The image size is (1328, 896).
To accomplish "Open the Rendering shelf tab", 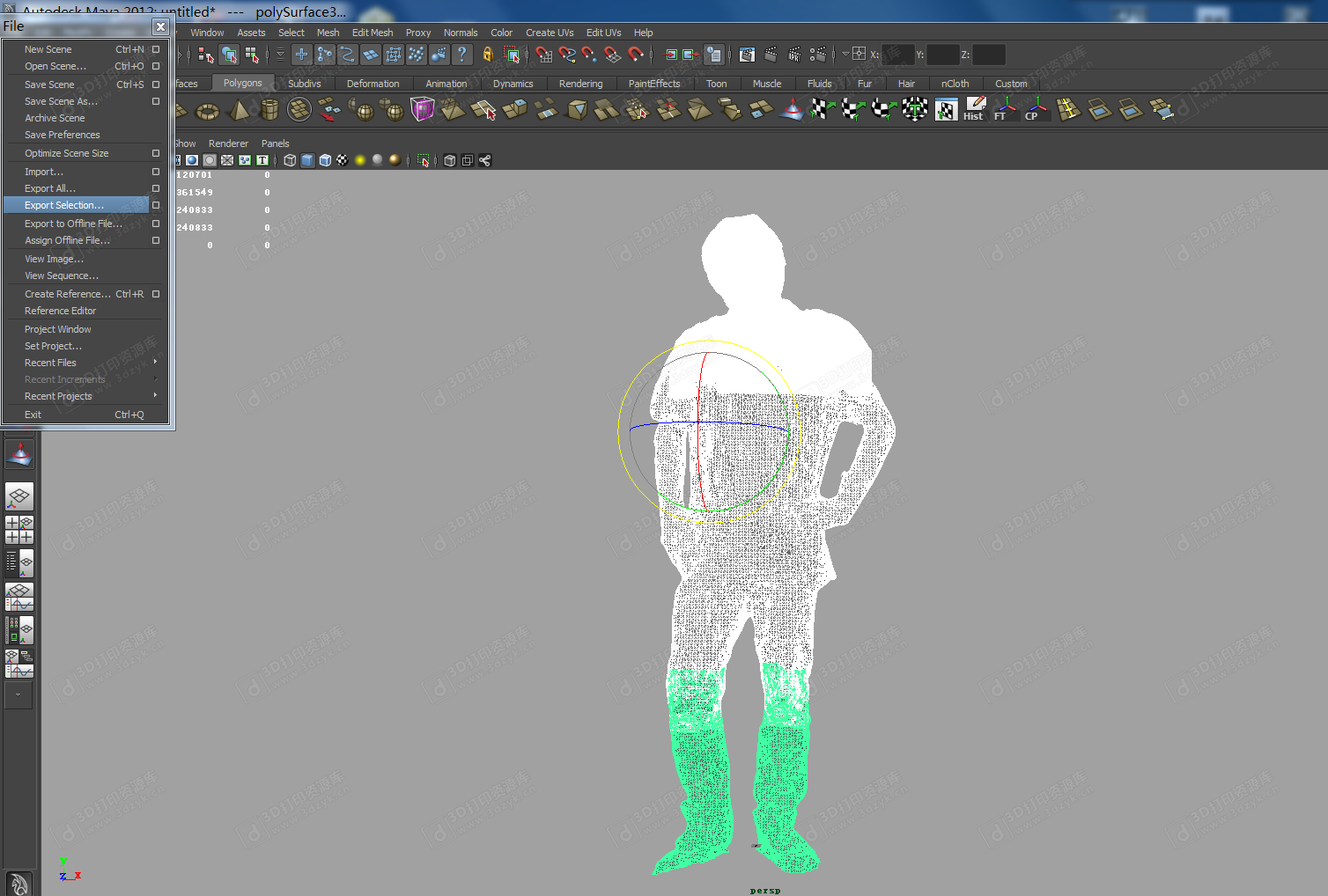I will [581, 84].
